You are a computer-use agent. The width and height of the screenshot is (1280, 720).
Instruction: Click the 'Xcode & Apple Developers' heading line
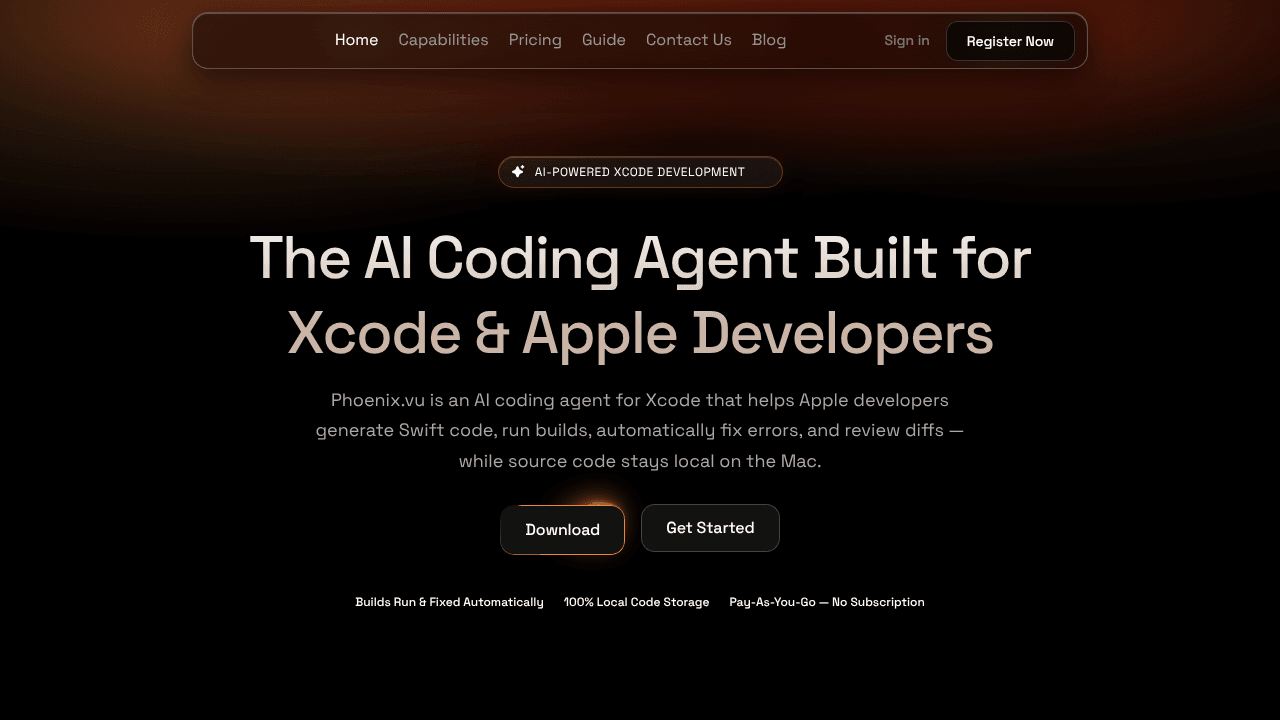pos(640,334)
